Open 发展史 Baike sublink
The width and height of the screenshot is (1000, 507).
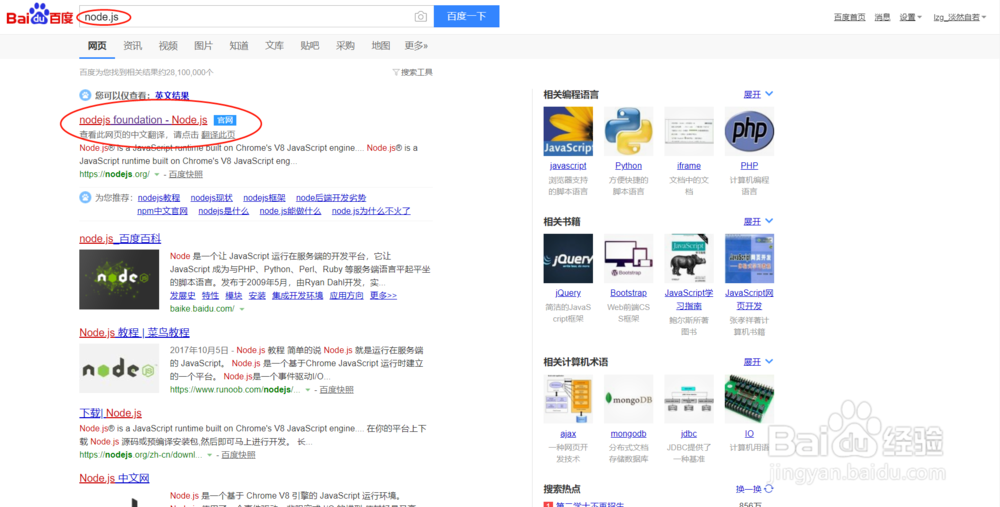(x=182, y=296)
